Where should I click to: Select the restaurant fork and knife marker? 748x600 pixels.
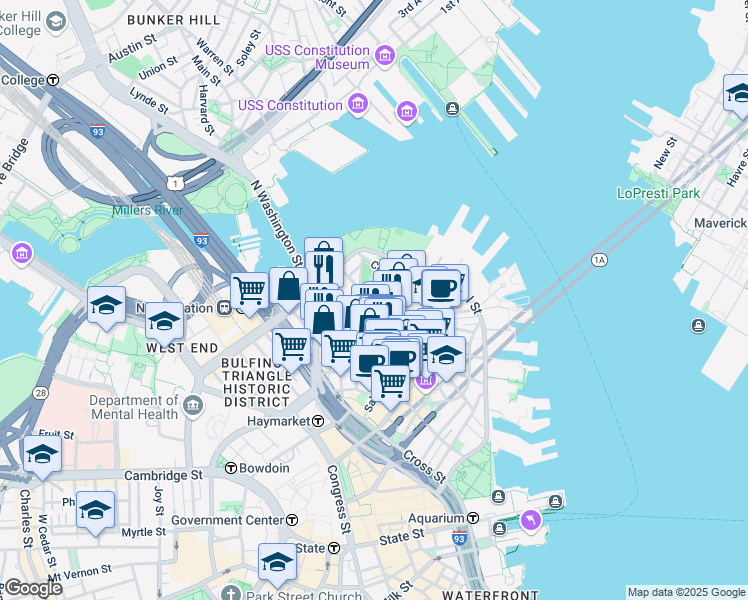(x=324, y=269)
